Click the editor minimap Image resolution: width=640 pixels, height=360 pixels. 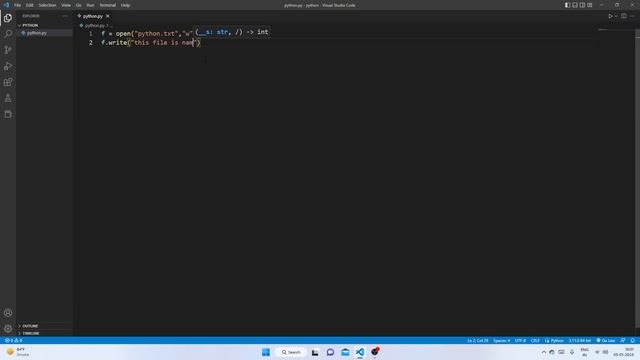coord(616,30)
